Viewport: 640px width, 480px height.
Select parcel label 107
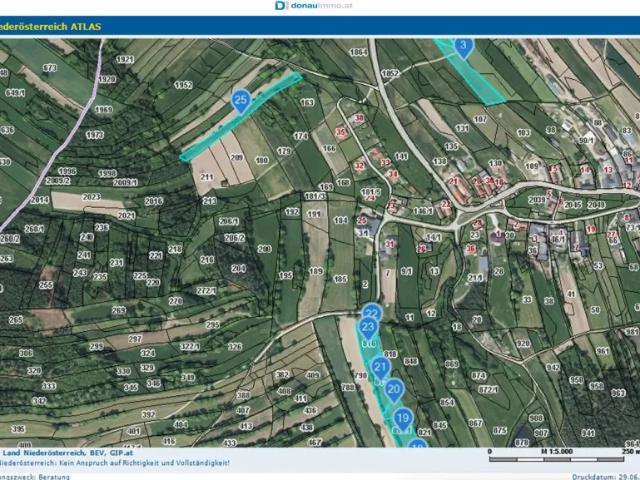click(x=480, y=120)
